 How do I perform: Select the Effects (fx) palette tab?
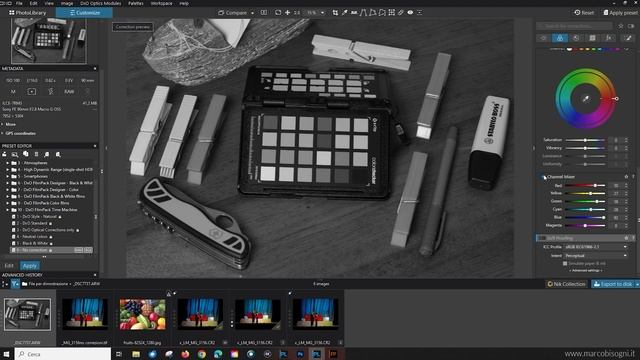(x=609, y=38)
